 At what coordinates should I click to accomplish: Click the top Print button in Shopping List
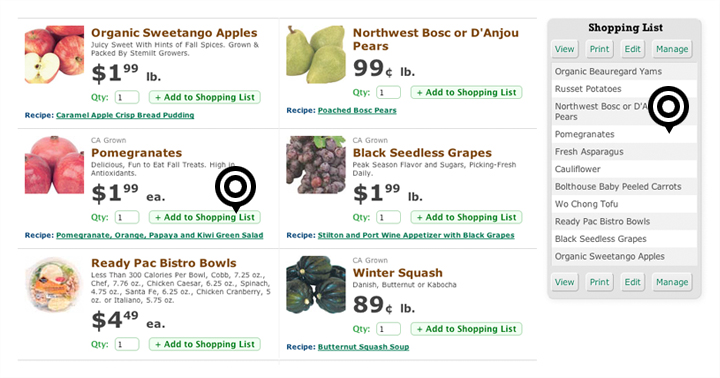coord(599,49)
